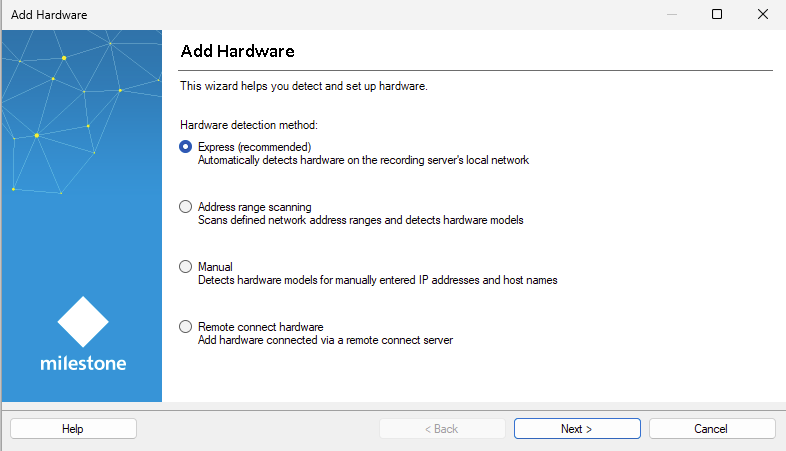
Task: Click the Next > button
Action: (x=577, y=429)
